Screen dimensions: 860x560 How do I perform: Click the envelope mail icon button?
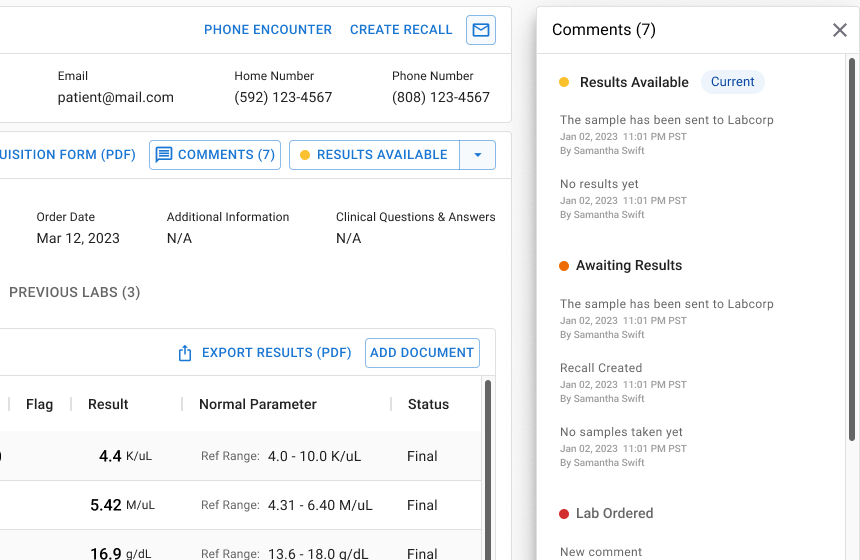tap(480, 30)
